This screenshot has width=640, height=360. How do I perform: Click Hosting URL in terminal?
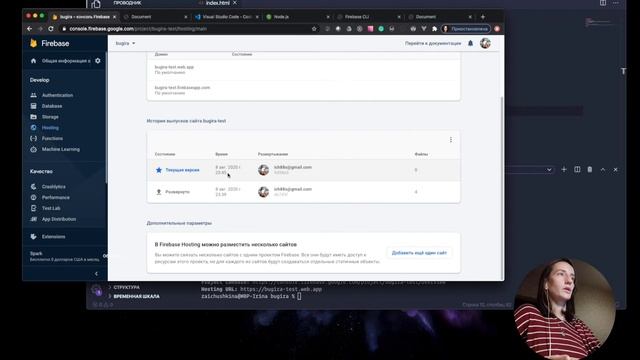tap(281, 289)
